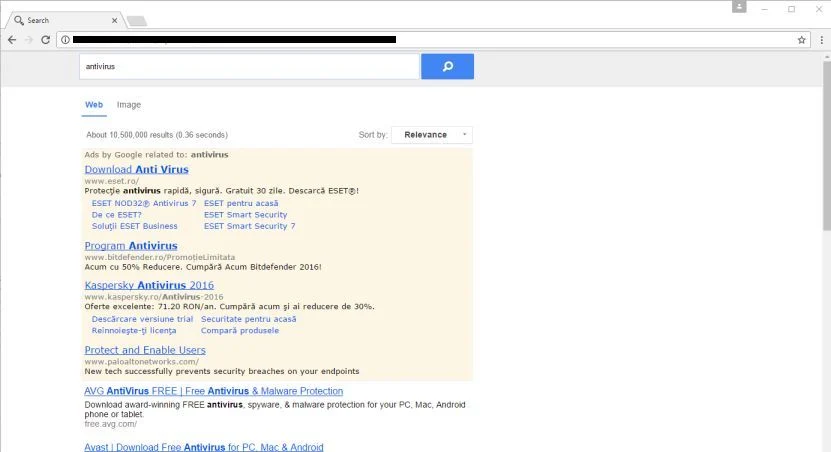Viewport: 831px width, 452px height.
Task: Reload the page with refresh icon
Action: (x=46, y=40)
